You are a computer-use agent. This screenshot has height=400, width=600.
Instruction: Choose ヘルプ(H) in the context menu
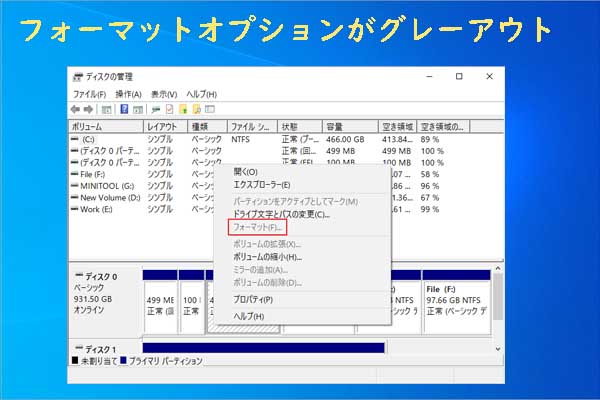coord(249,316)
